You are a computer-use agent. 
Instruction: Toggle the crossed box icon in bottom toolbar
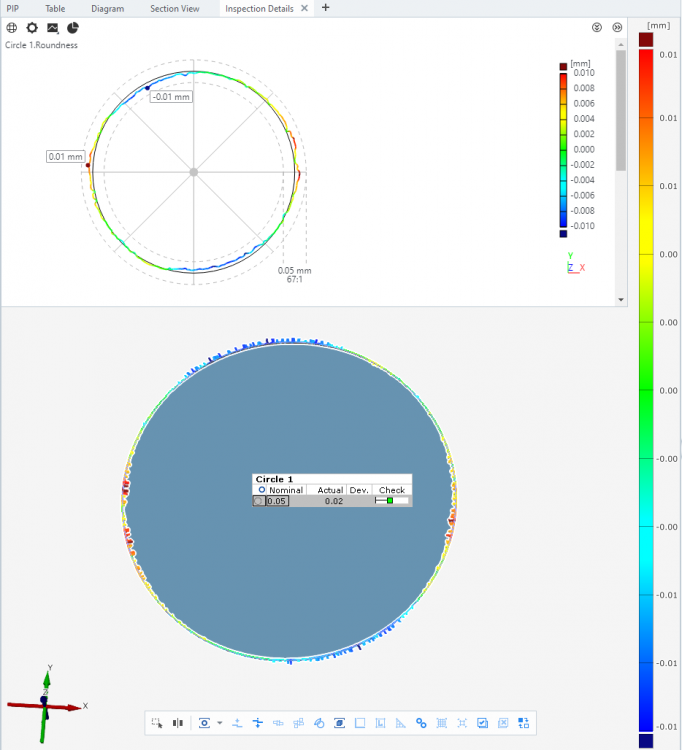[x=503, y=723]
